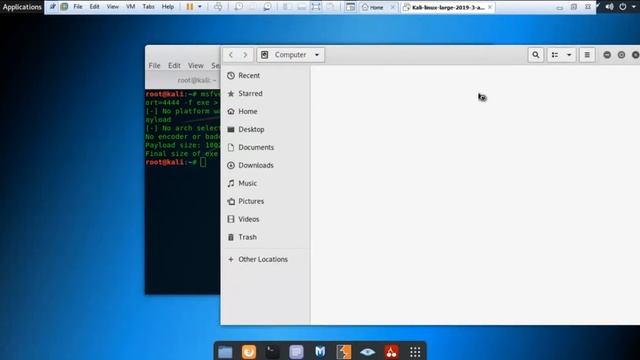This screenshot has width=640, height=360.
Task: Open the file manager hamburger menu
Action: [x=587, y=55]
